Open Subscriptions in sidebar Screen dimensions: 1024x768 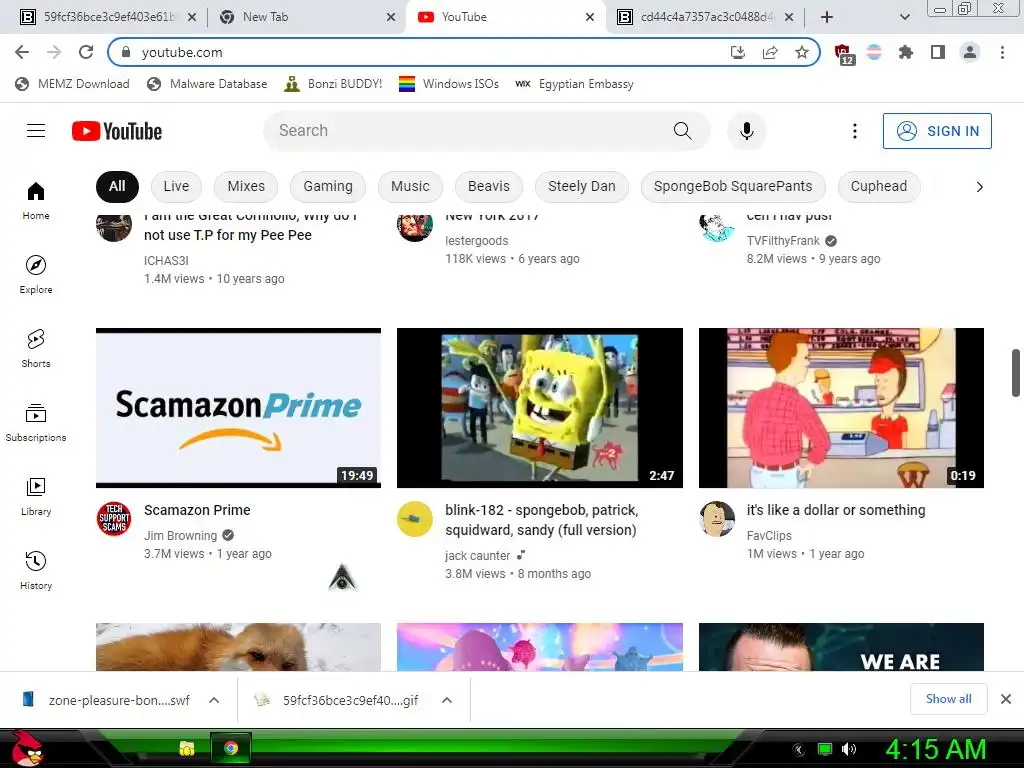click(36, 422)
